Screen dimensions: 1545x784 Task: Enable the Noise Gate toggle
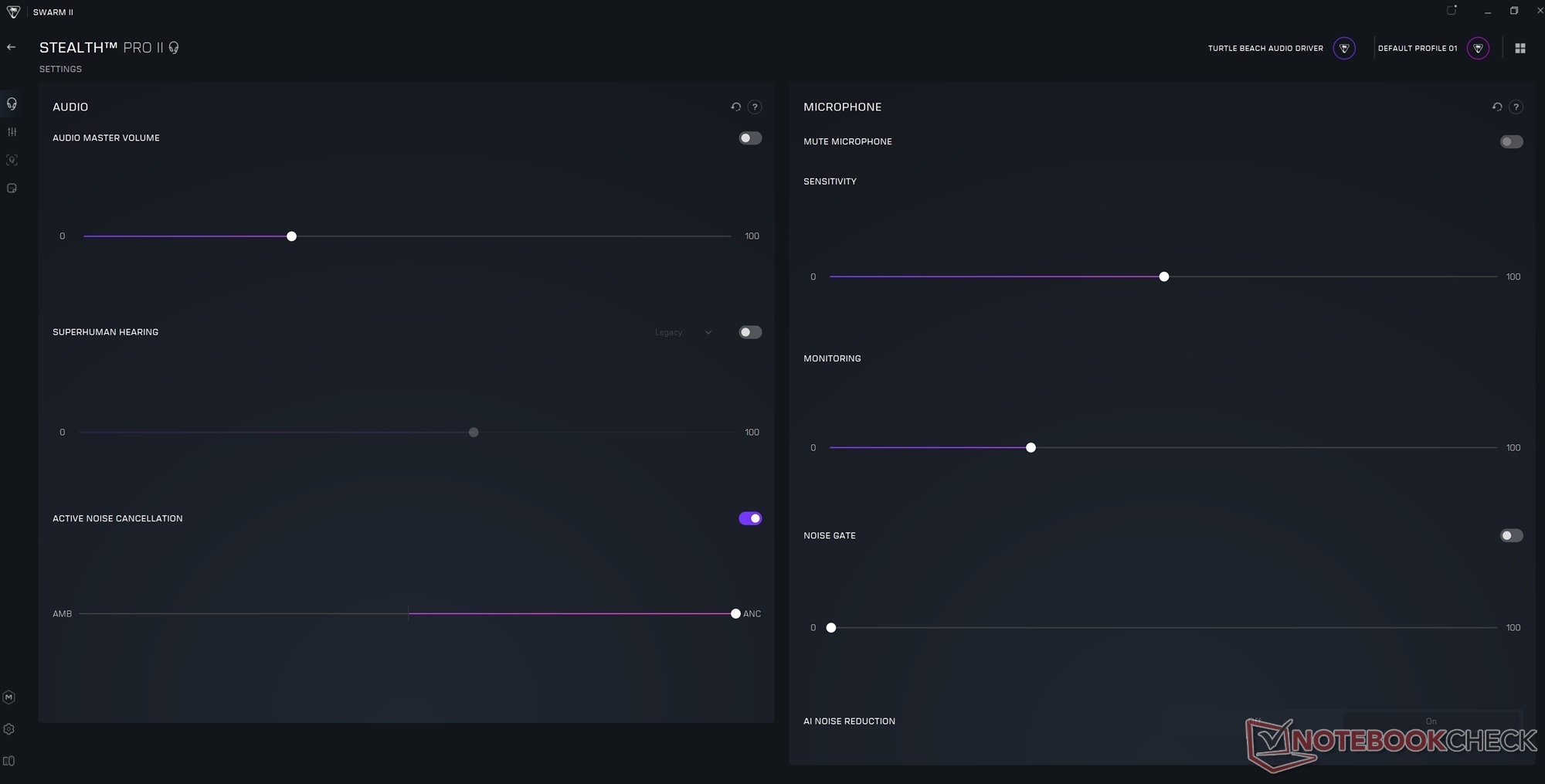[1511, 535]
